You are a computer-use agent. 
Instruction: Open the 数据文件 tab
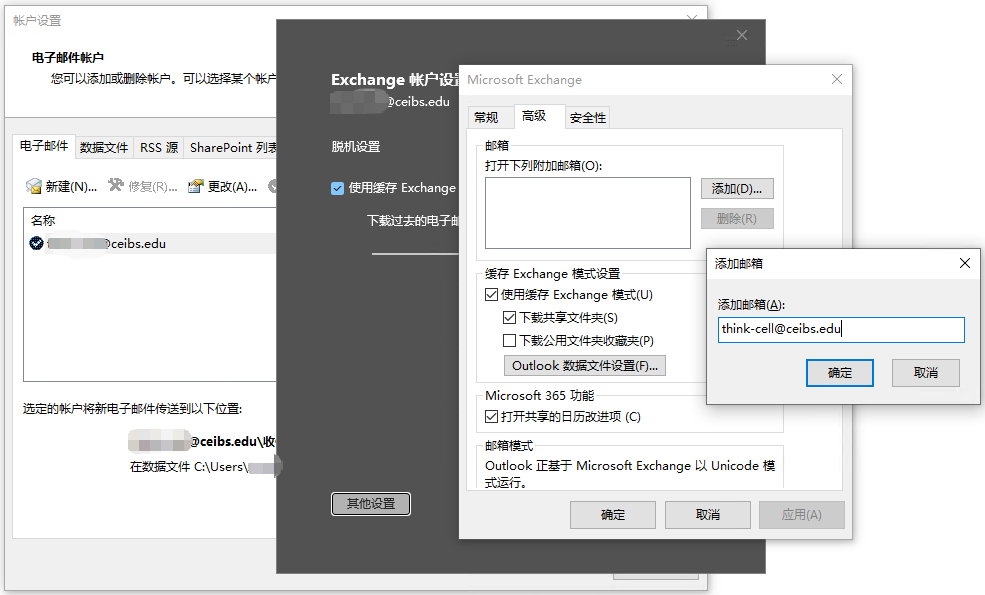tap(104, 148)
